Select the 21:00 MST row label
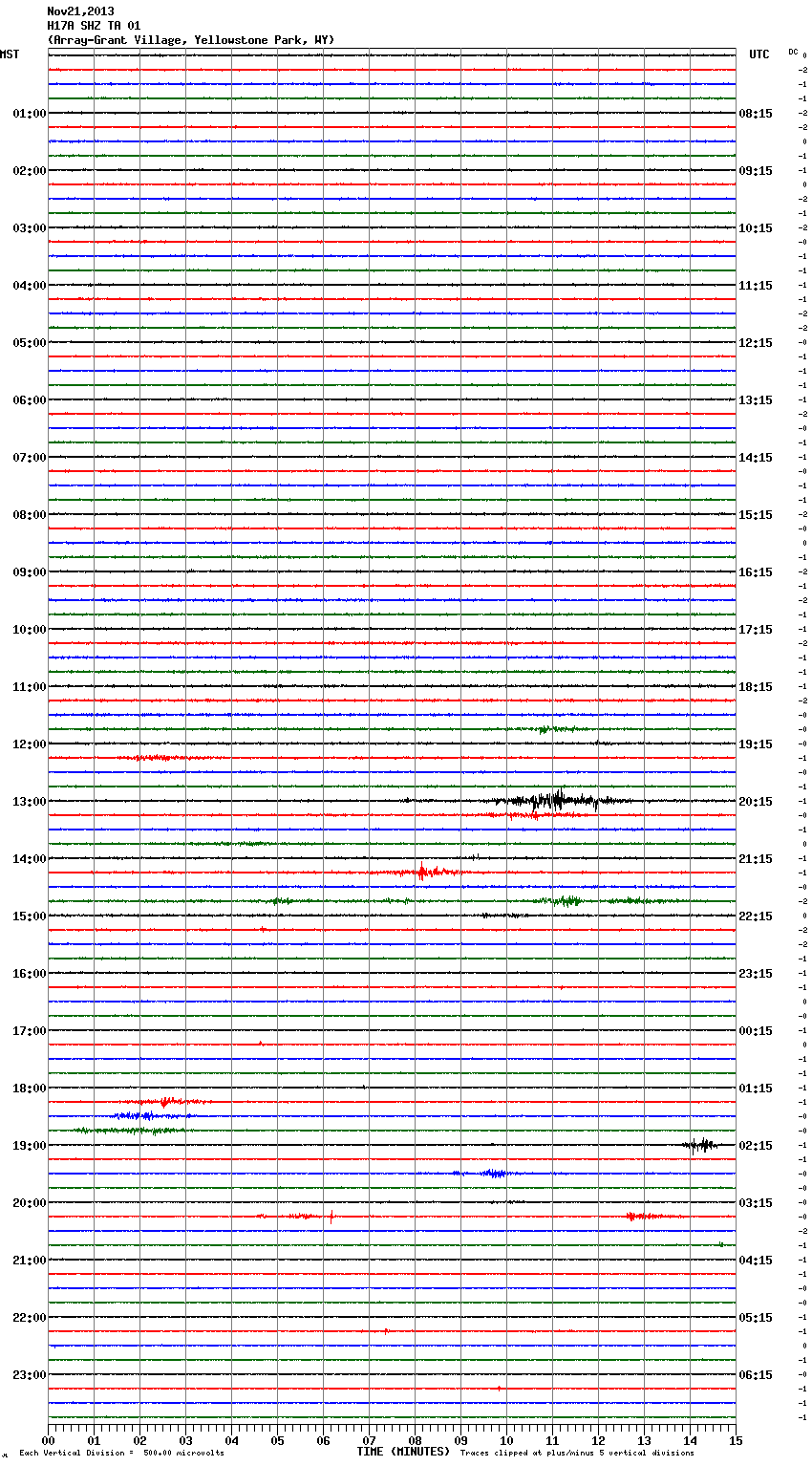 point(29,1261)
